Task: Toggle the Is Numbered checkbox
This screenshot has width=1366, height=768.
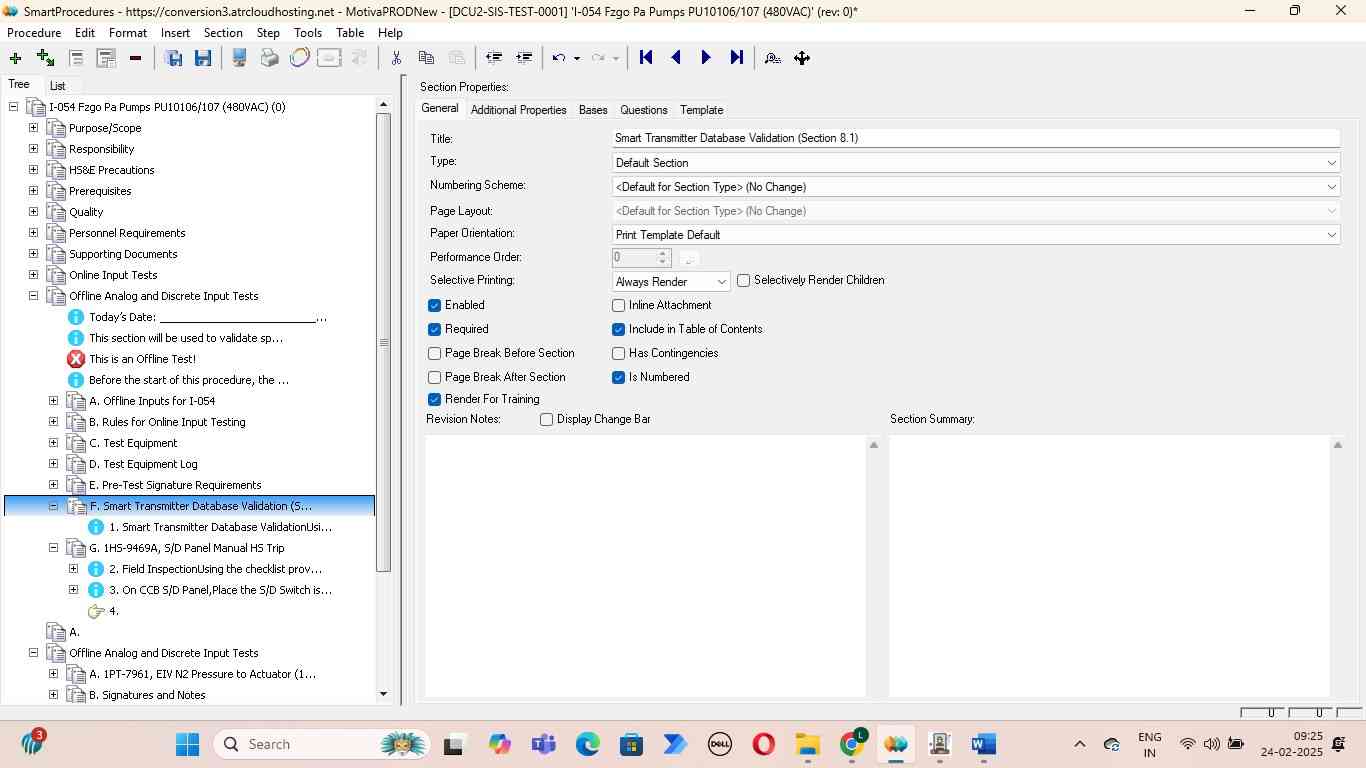Action: coord(618,377)
